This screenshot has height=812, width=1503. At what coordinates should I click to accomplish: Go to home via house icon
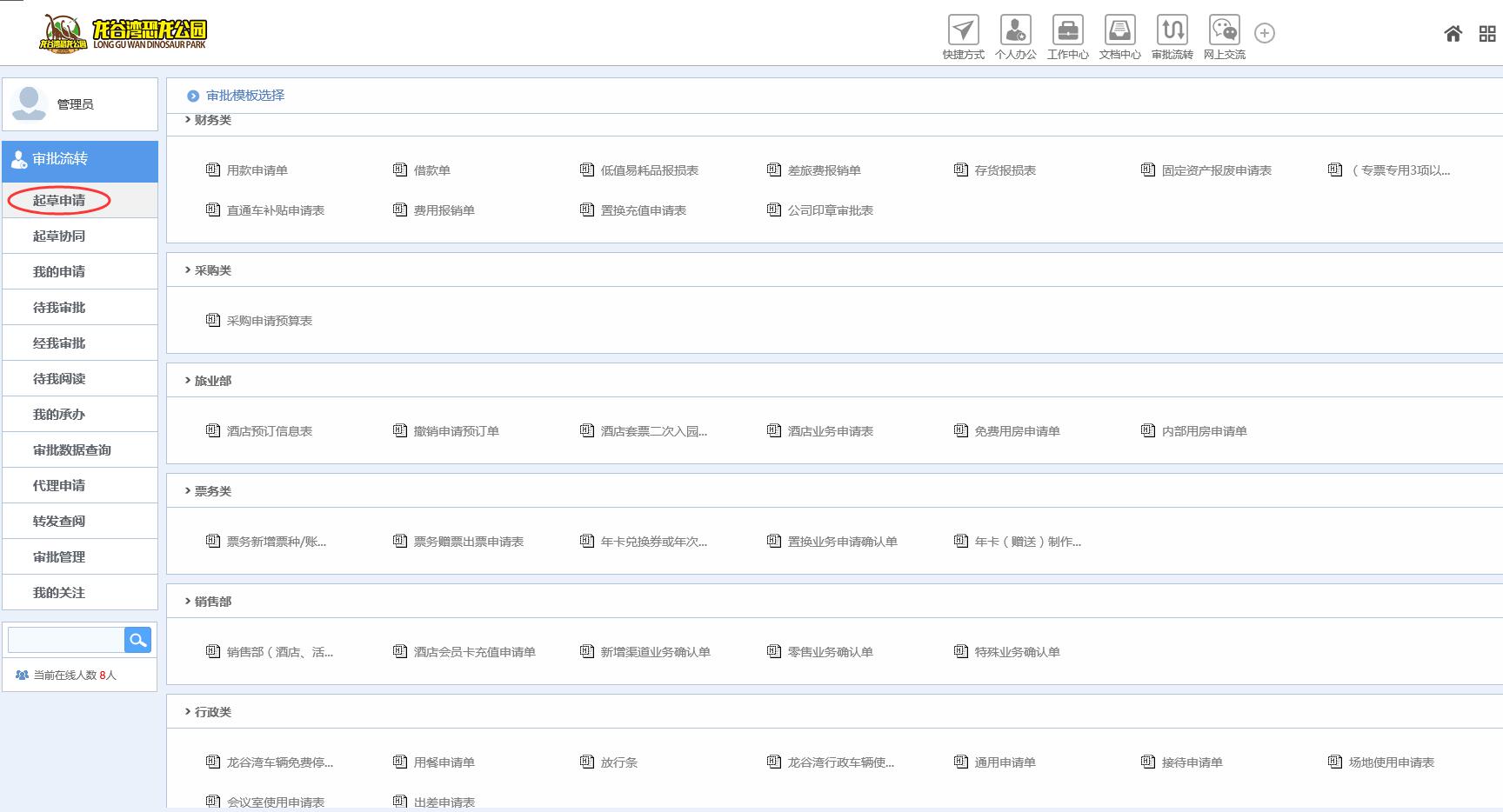(x=1453, y=34)
